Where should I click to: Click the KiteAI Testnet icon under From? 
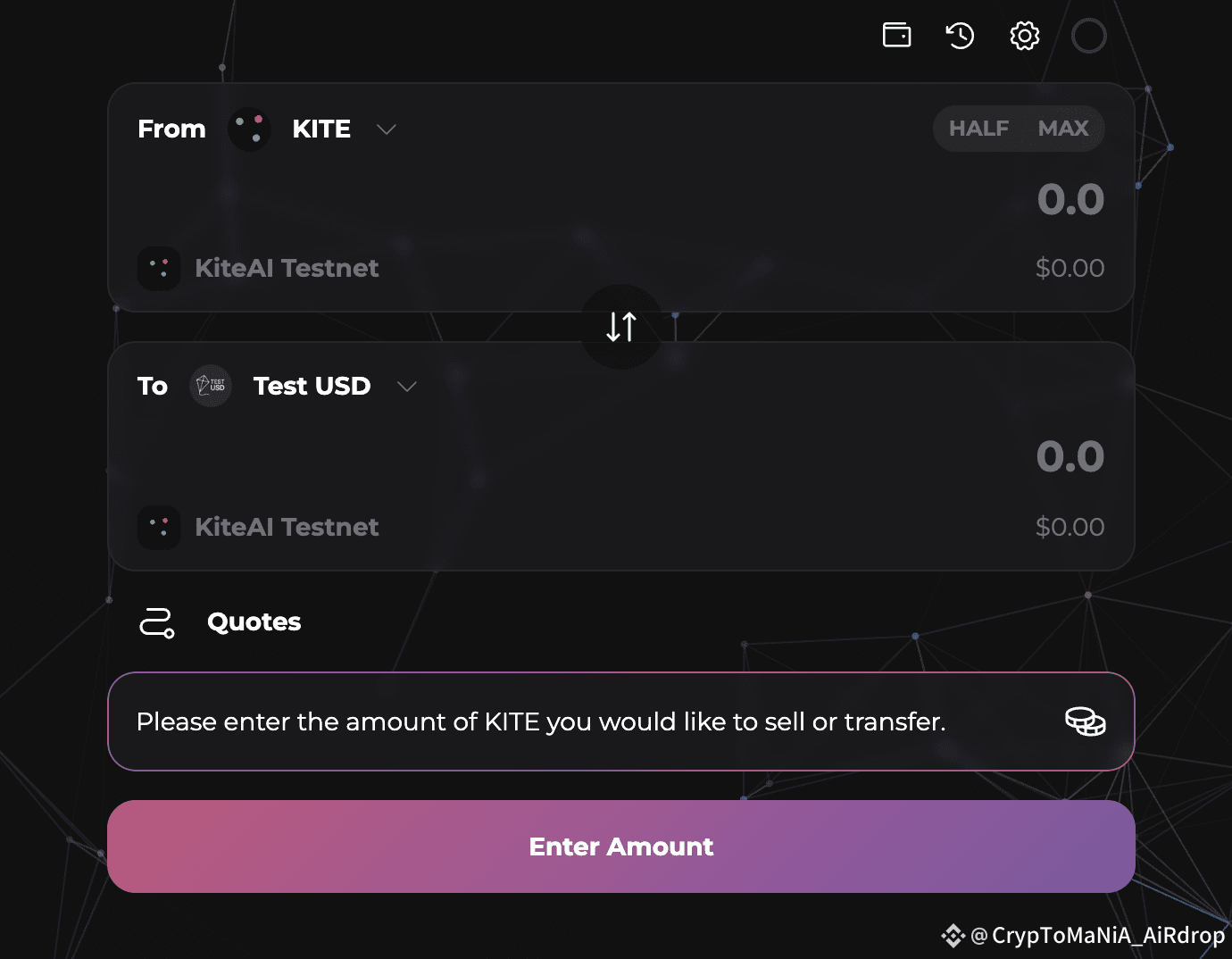159,268
